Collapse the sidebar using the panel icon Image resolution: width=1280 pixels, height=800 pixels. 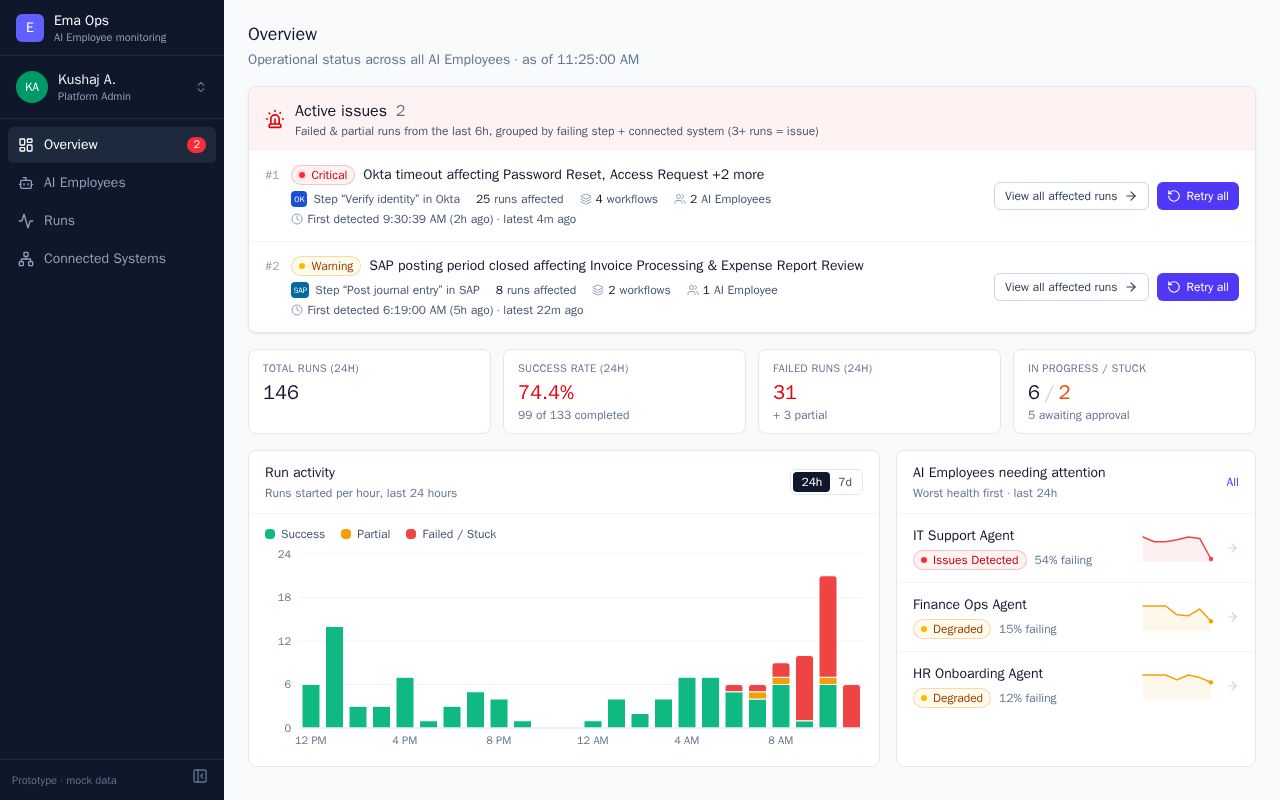(200, 776)
